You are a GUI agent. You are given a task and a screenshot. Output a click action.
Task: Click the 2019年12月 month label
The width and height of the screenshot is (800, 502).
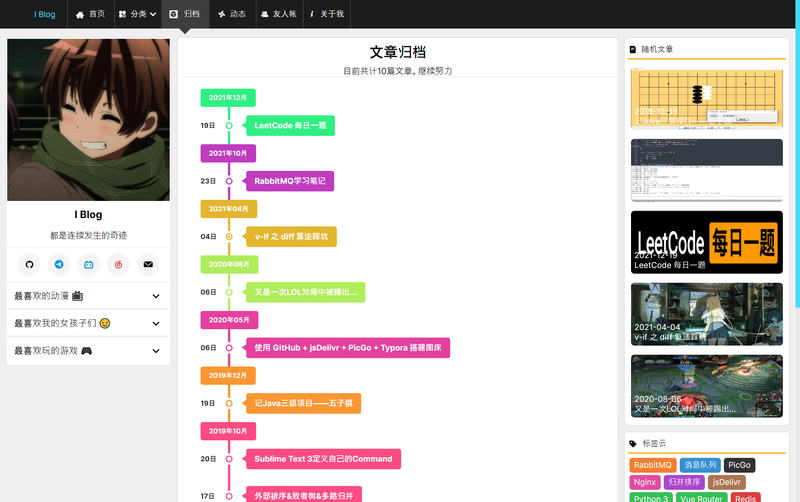[228, 375]
